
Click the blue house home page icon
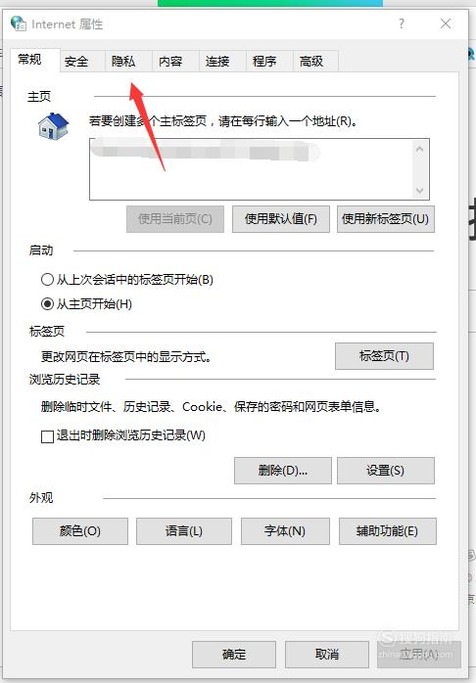53,126
